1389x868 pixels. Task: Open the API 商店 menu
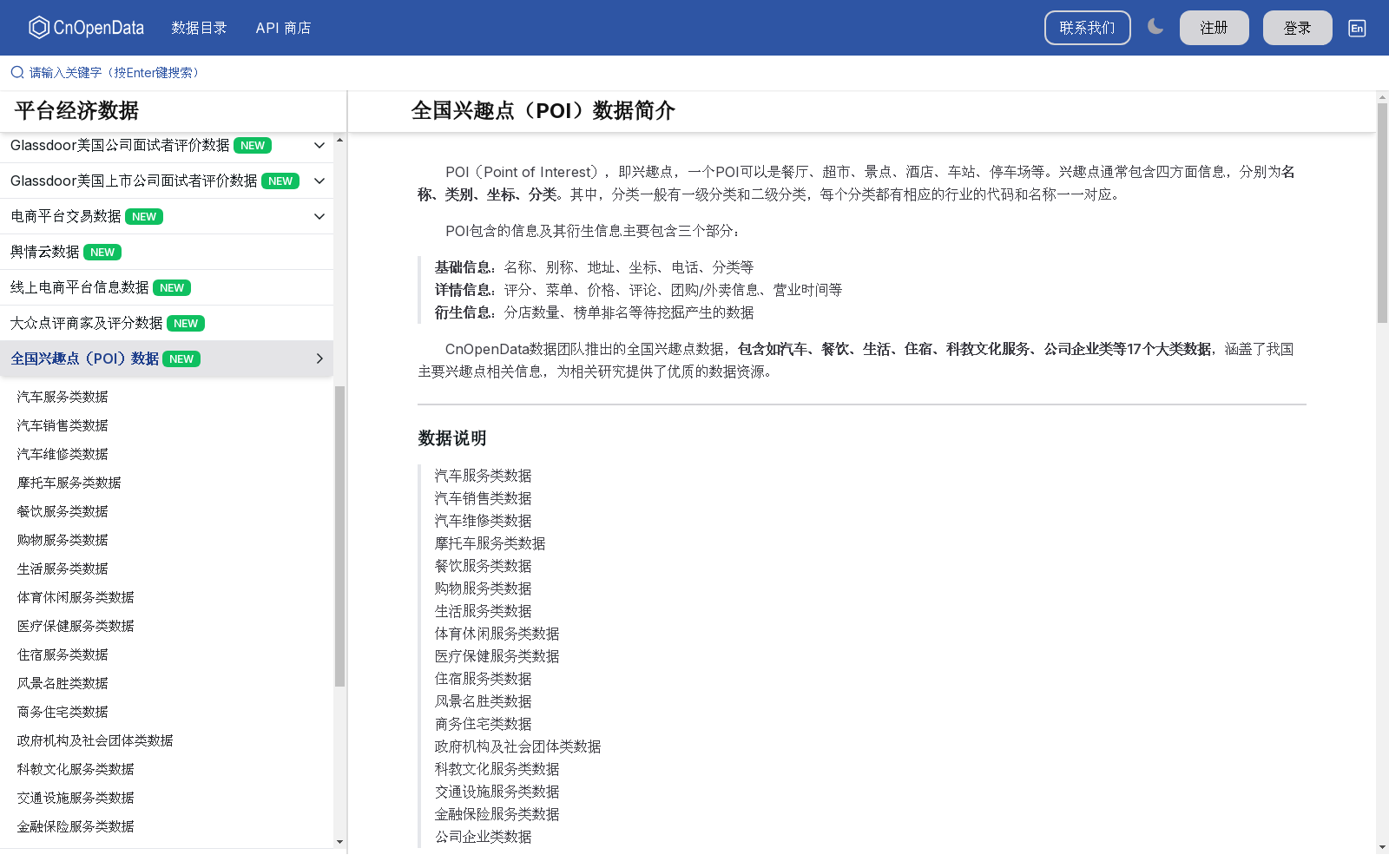pyautogui.click(x=283, y=28)
